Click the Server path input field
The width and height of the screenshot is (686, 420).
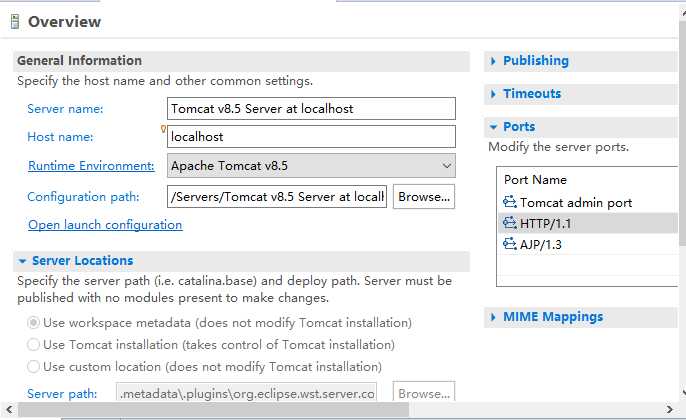(x=246, y=392)
